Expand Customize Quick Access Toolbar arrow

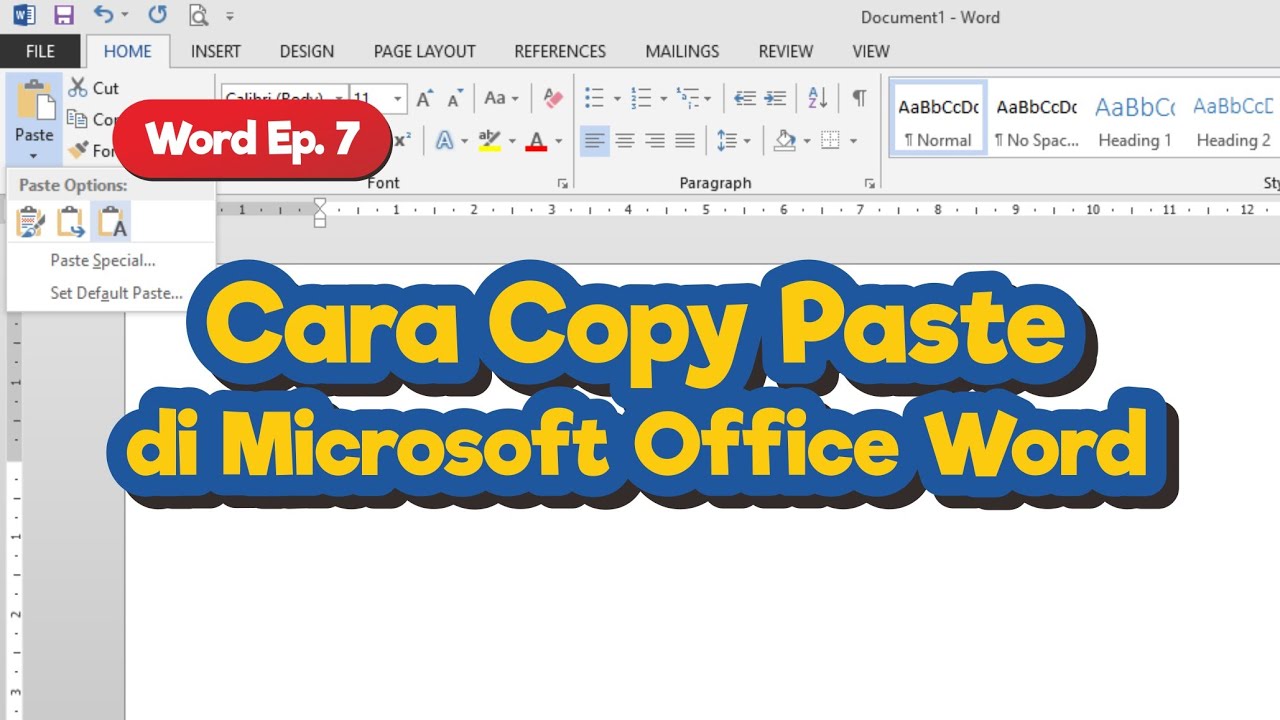coord(230,17)
